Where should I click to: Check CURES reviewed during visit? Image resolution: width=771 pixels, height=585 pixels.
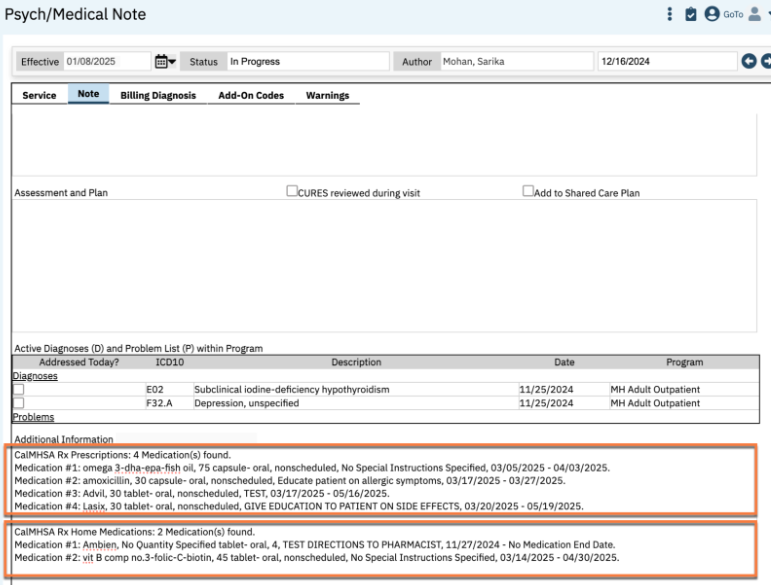pyautogui.click(x=292, y=191)
